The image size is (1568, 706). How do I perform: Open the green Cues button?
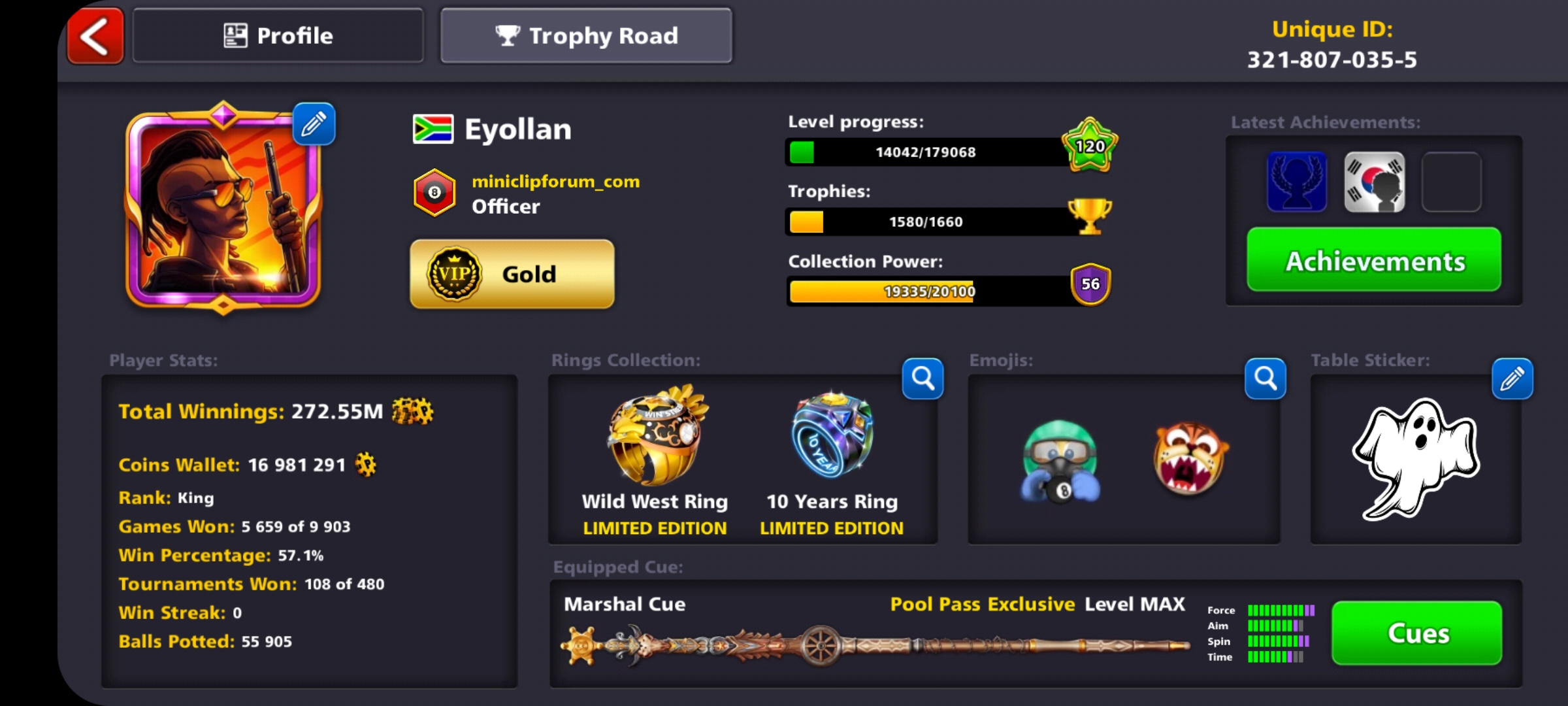pos(1417,633)
